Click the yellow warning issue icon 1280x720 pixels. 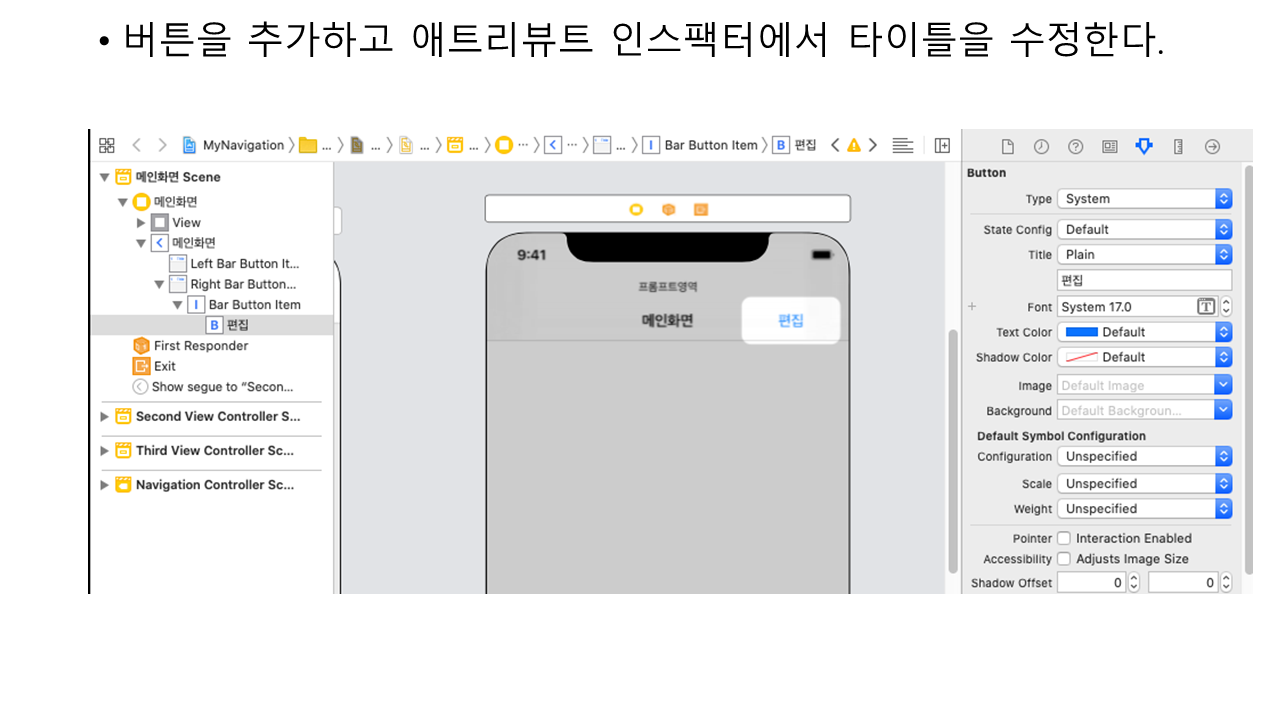tap(853, 145)
